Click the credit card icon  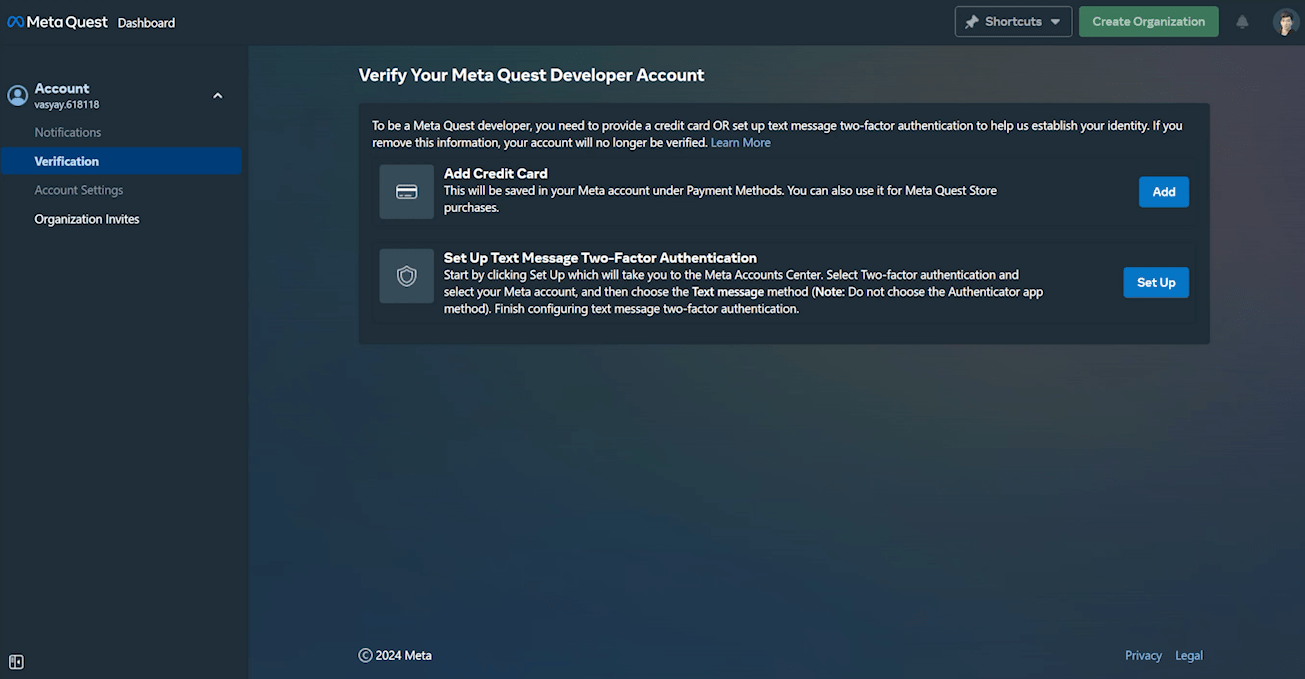[x=406, y=192]
